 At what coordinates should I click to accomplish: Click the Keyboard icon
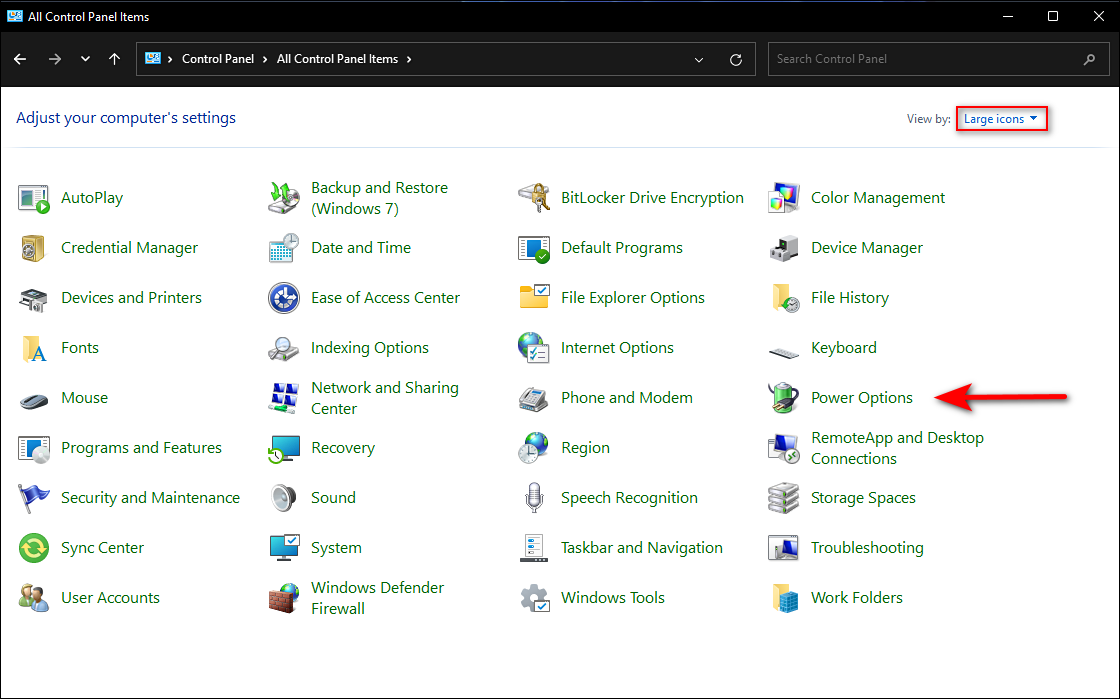784,351
